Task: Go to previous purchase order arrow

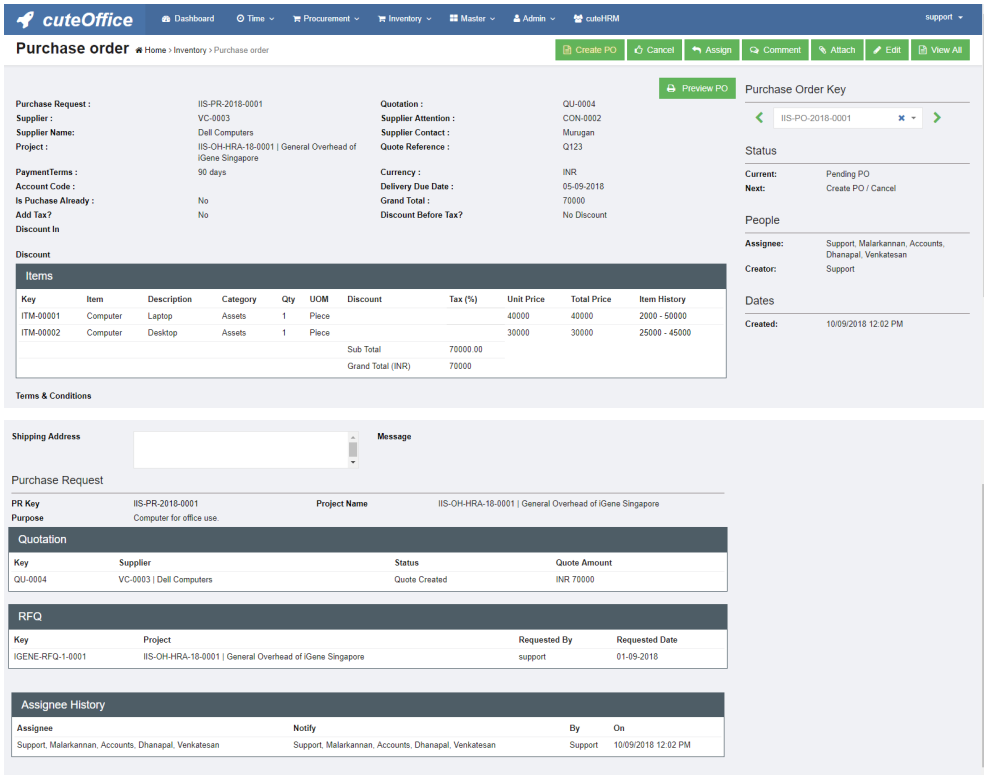Action: pyautogui.click(x=759, y=118)
